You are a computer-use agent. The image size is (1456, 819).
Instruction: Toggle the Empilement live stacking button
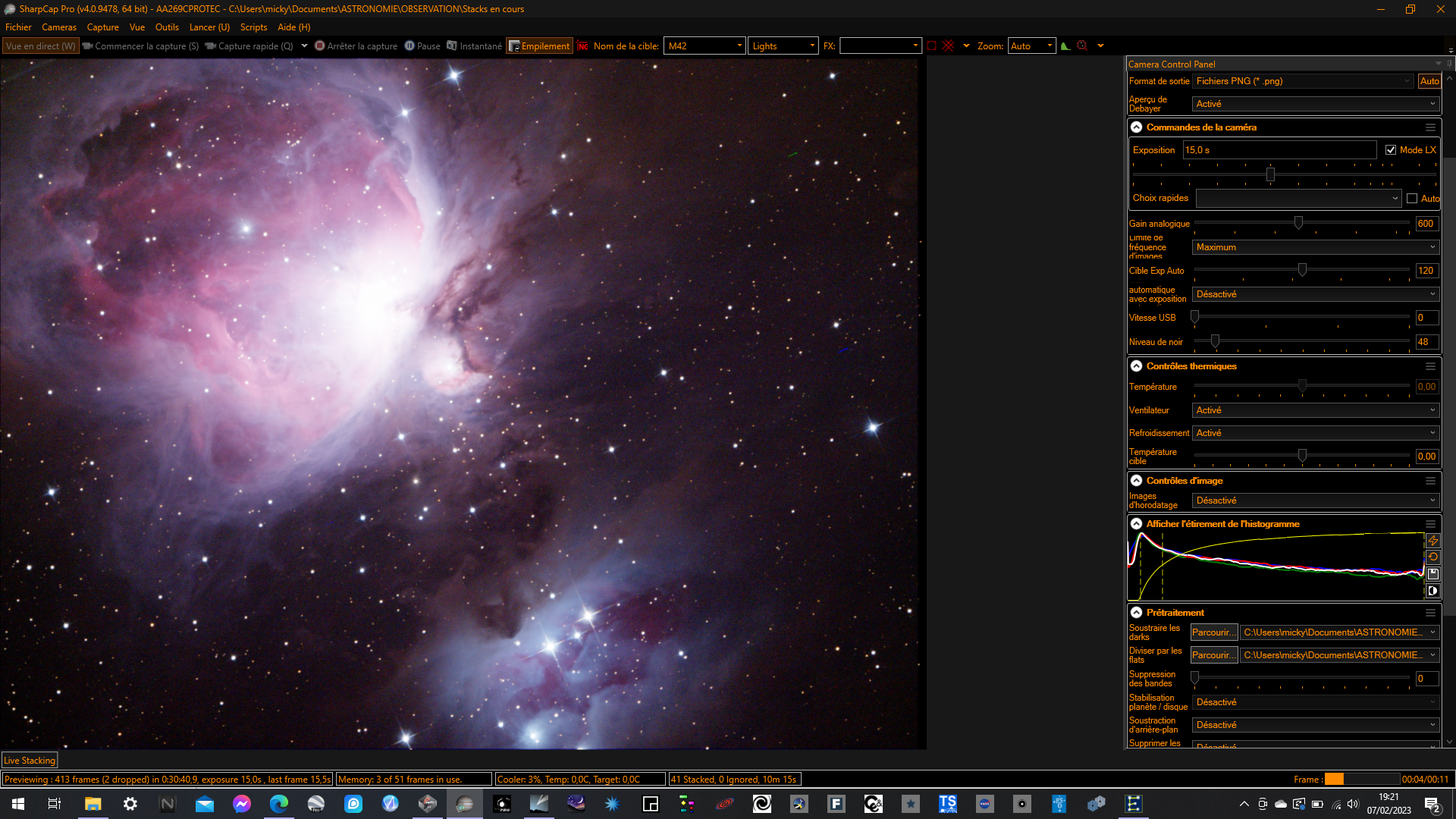pos(538,46)
